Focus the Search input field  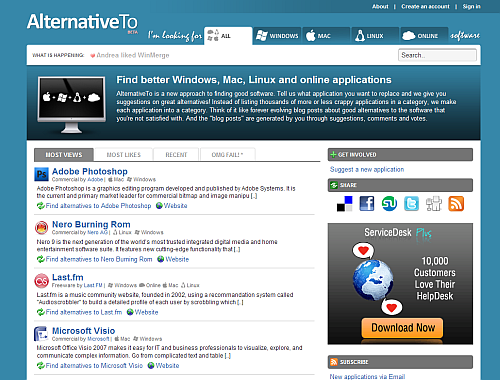coord(437,55)
